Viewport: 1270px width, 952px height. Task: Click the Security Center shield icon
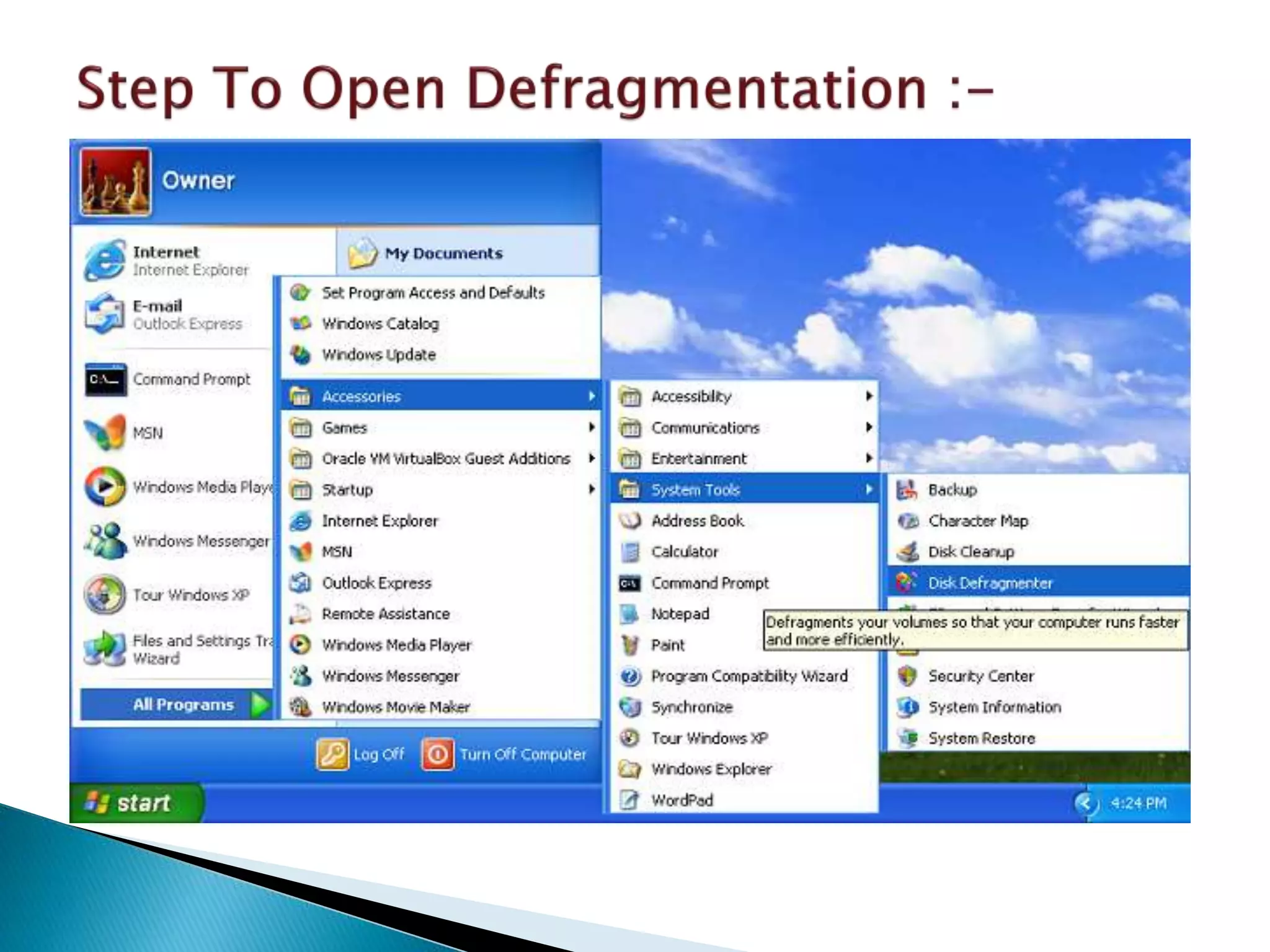(907, 676)
